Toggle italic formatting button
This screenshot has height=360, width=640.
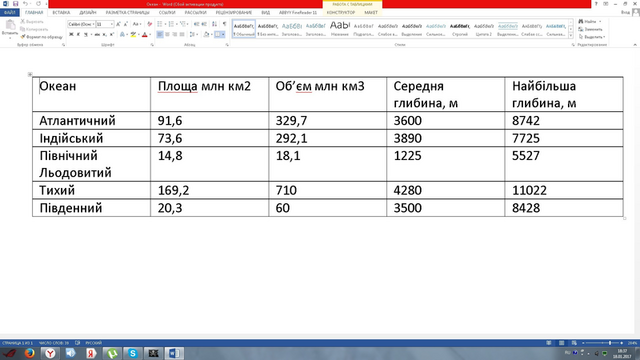click(78, 35)
